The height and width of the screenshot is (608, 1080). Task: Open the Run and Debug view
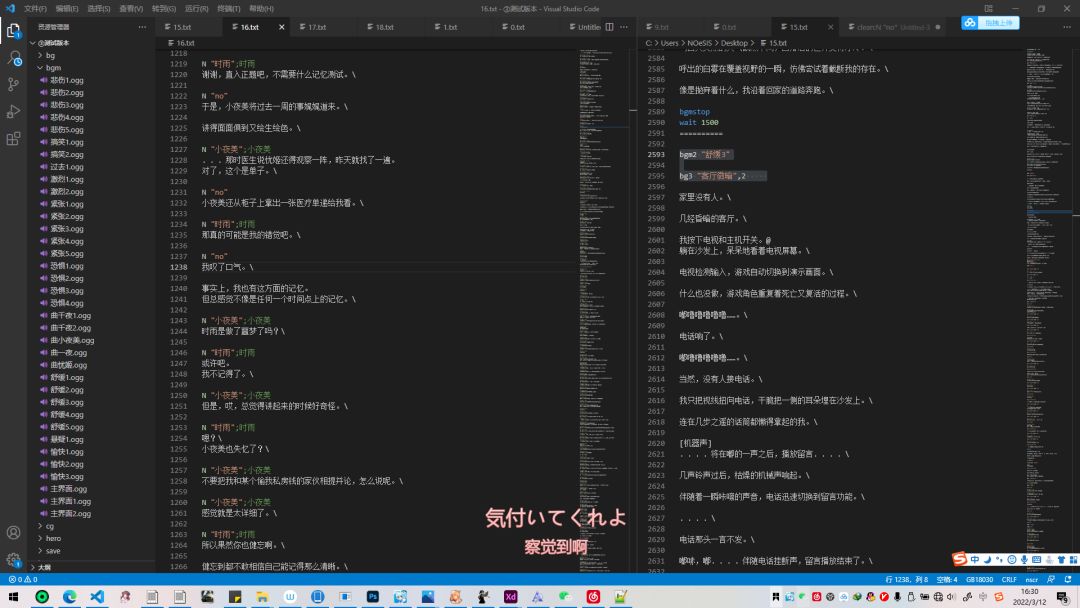pyautogui.click(x=13, y=111)
